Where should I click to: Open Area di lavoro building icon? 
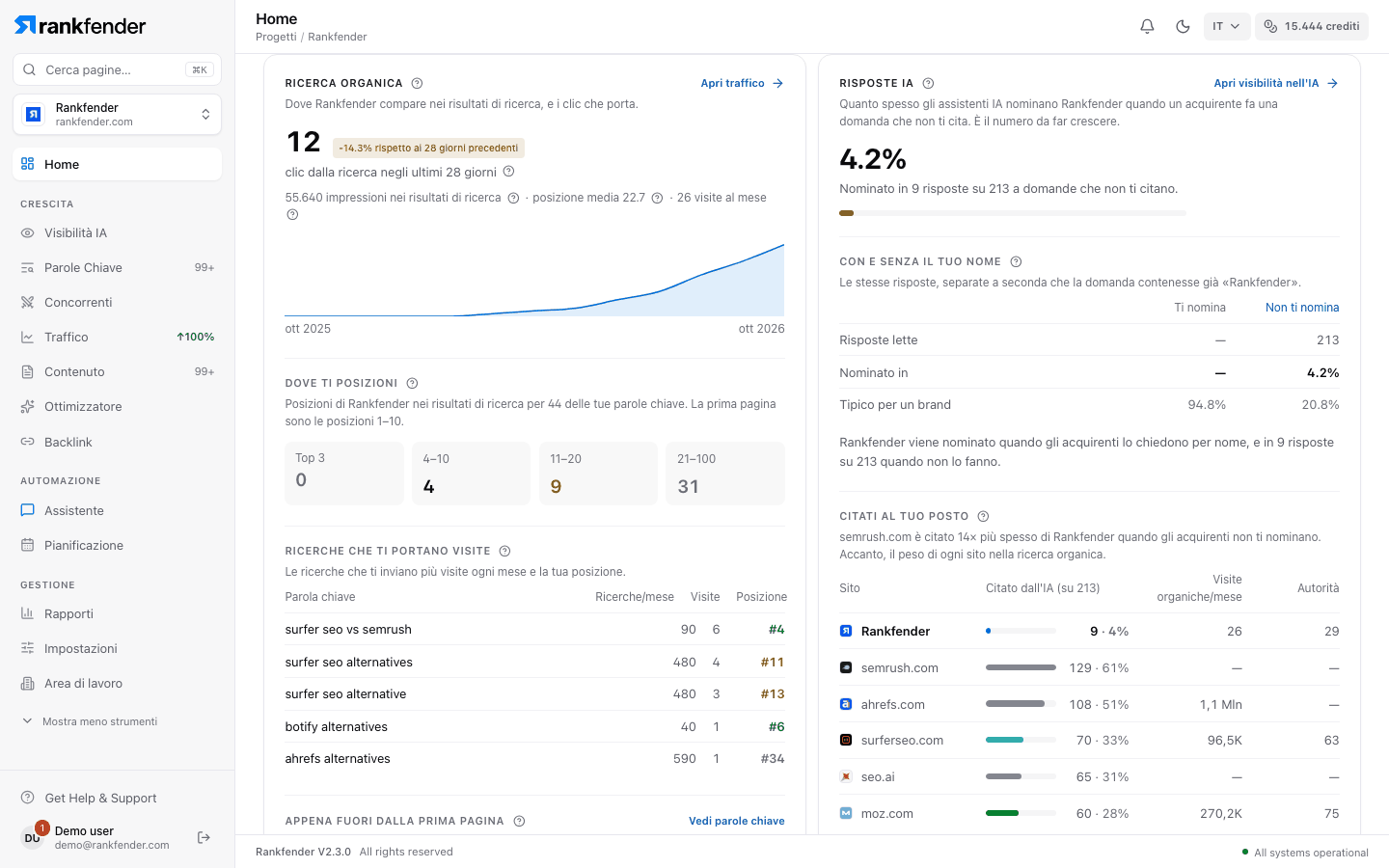[x=28, y=683]
